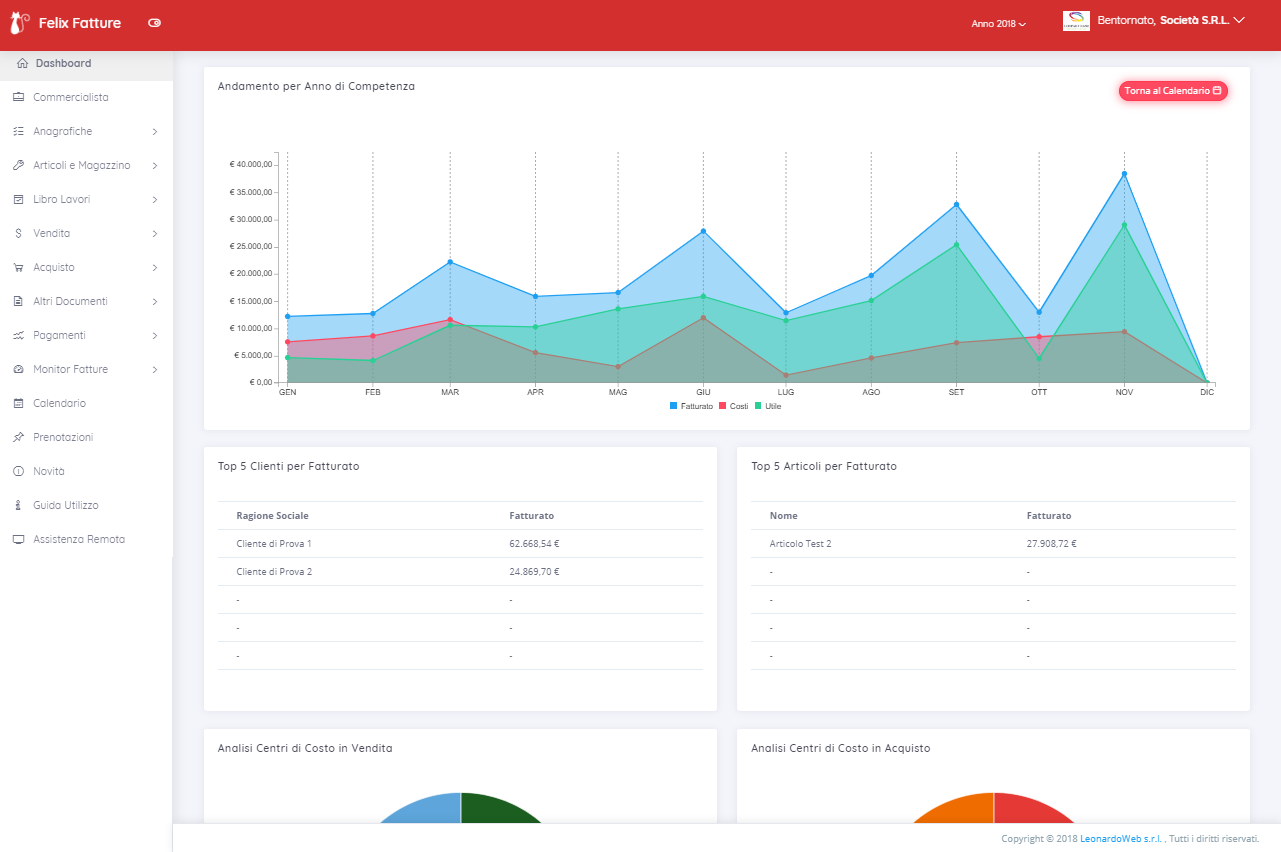Click the 27.908,72 € amount
The width and height of the screenshot is (1281, 852).
coord(1052,544)
